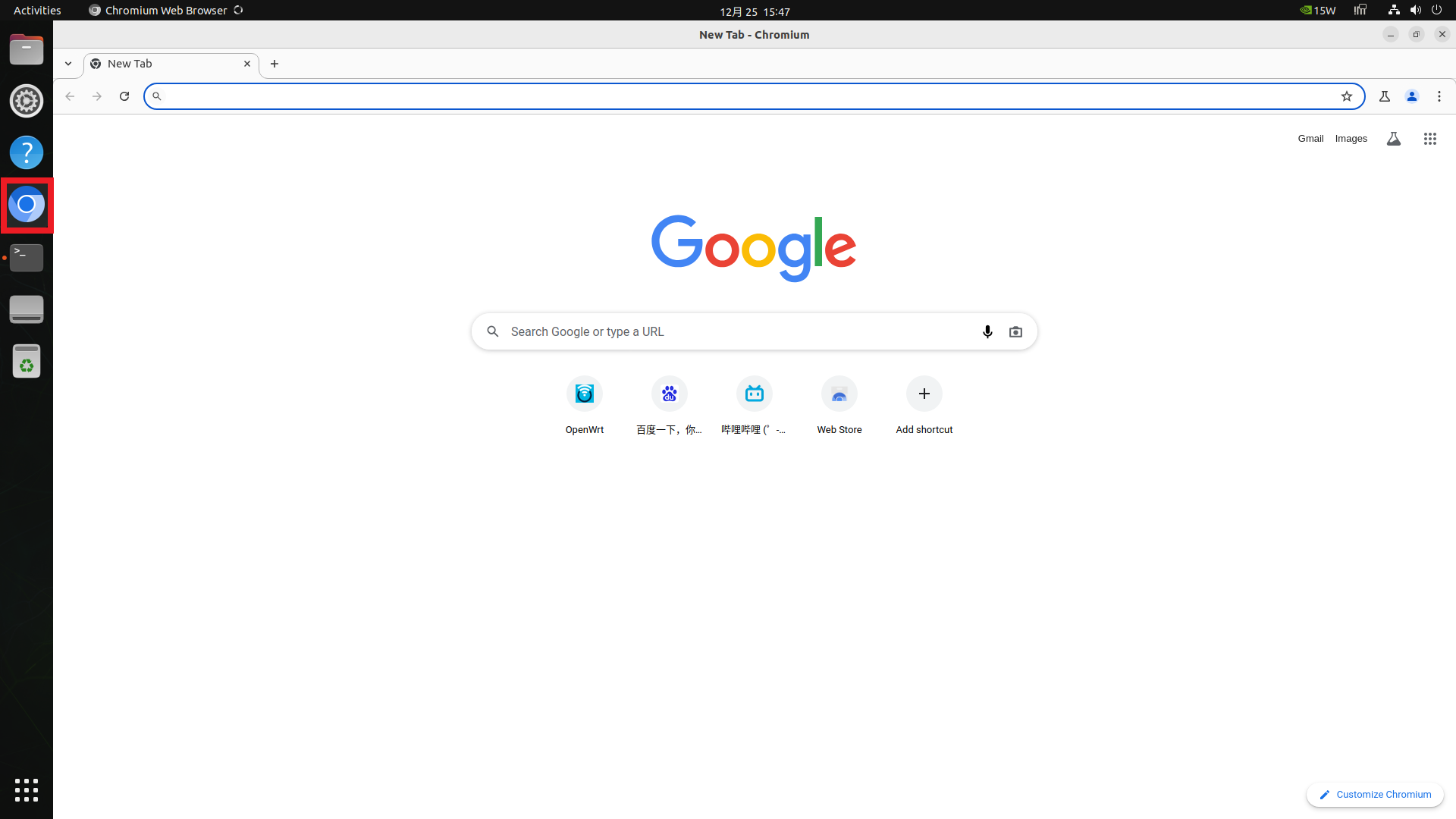
Task: Reload the current page
Action: tap(124, 96)
